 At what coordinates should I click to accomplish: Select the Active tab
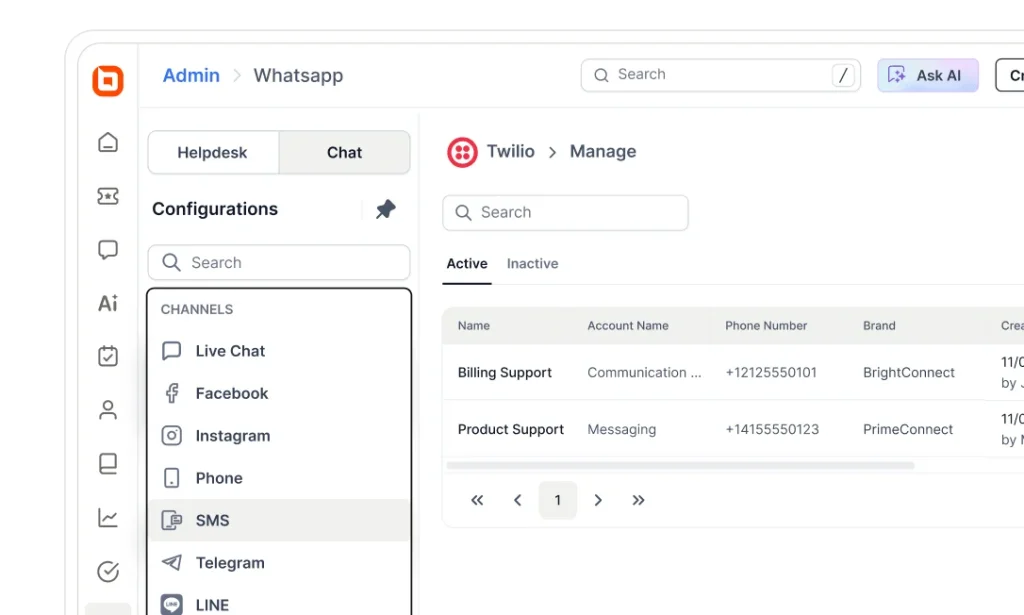[x=467, y=264]
